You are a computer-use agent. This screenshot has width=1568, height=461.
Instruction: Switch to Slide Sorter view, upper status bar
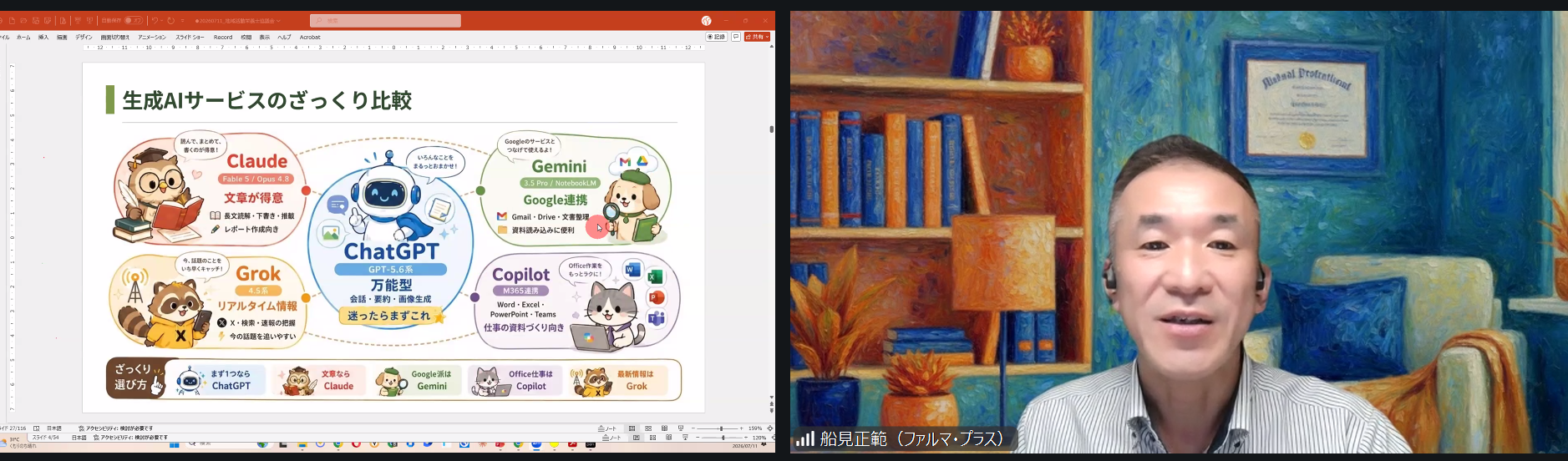648,428
